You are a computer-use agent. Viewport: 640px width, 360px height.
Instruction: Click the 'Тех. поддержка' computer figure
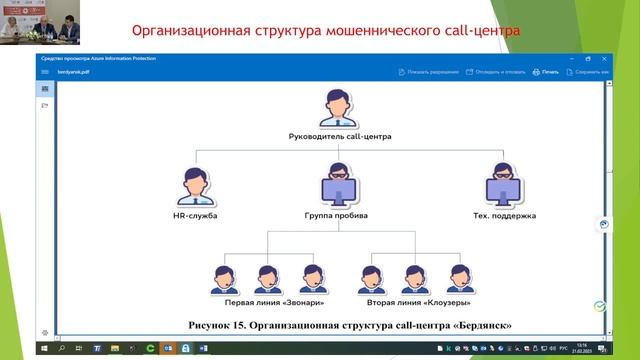(x=503, y=184)
